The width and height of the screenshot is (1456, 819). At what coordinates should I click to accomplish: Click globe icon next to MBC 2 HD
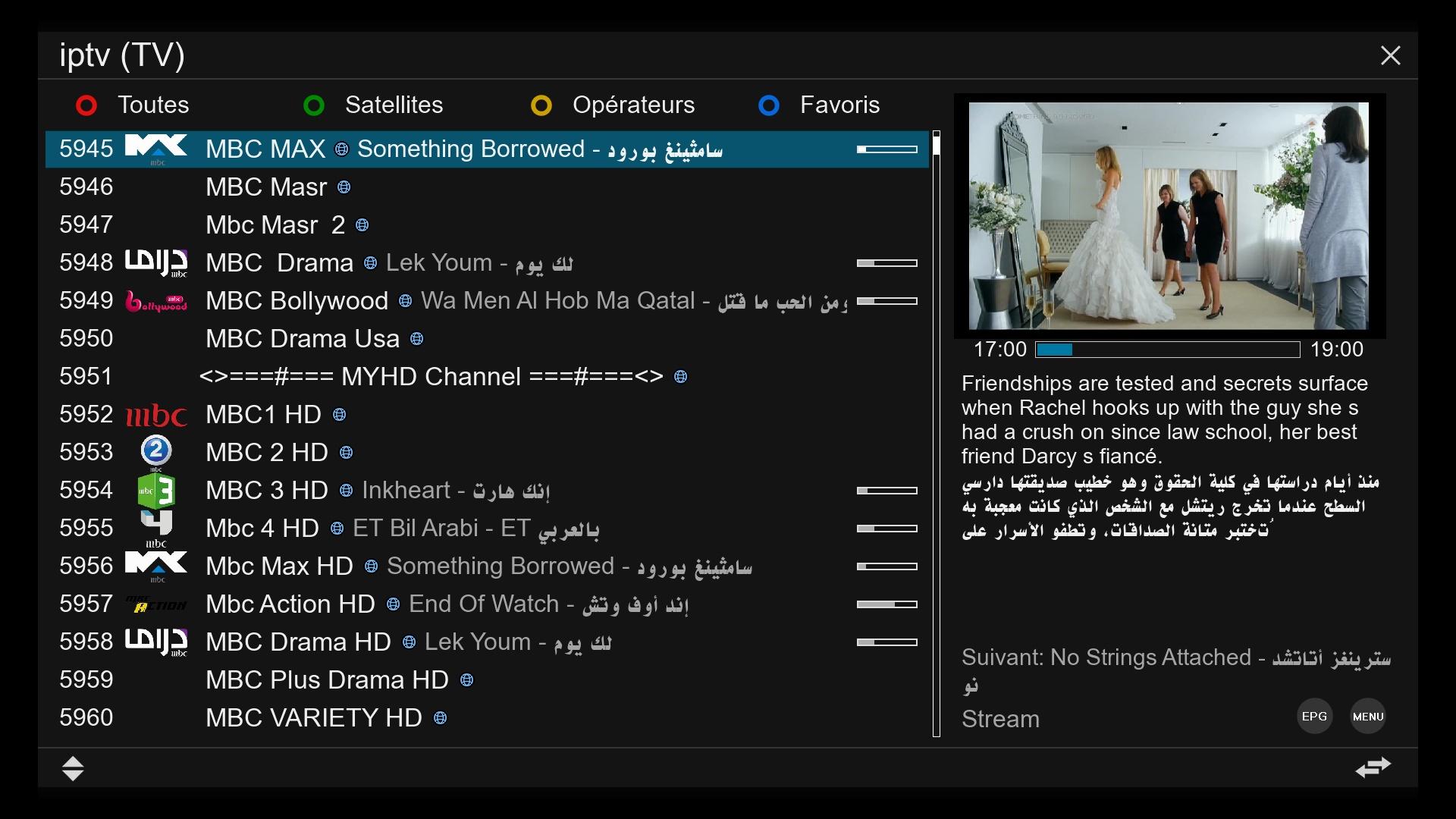(x=347, y=453)
